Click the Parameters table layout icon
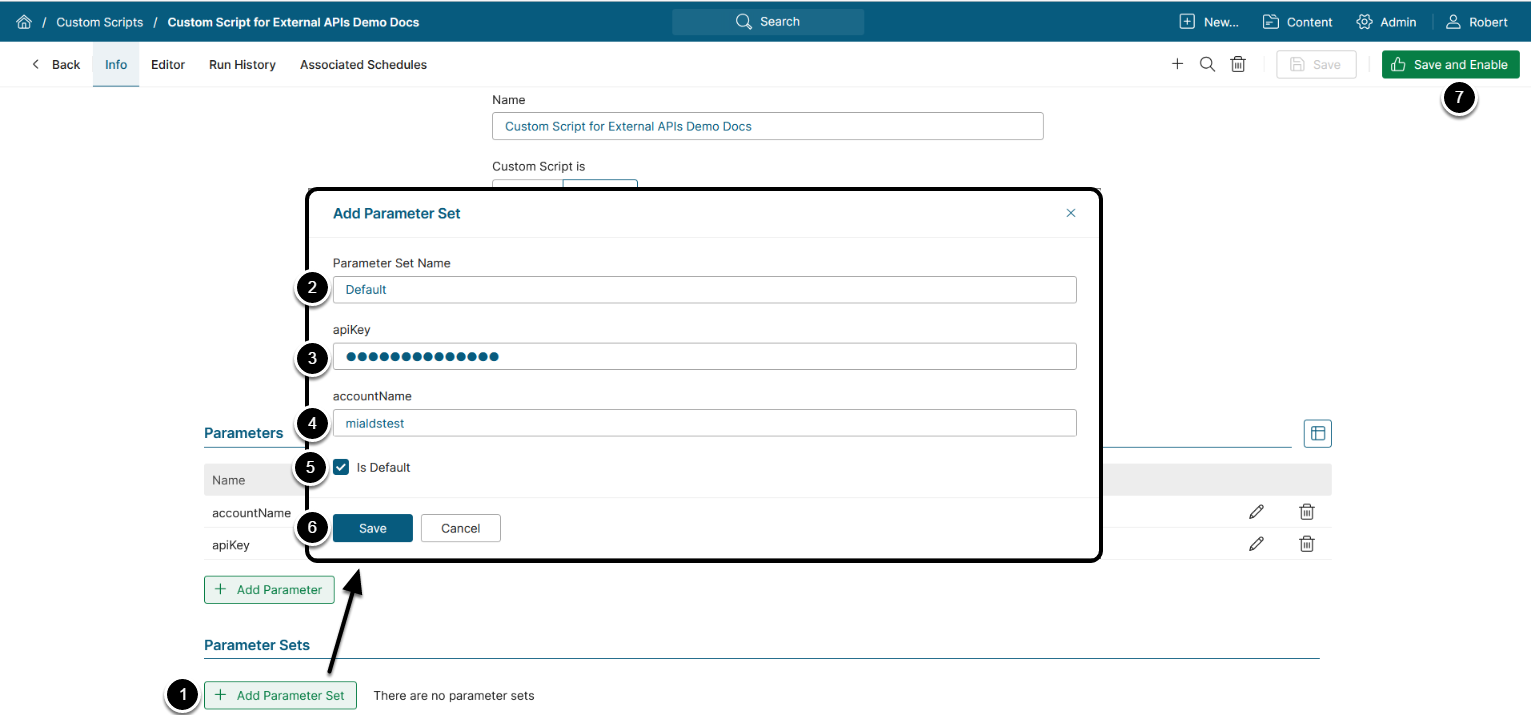This screenshot has width=1531, height=715. (1318, 433)
